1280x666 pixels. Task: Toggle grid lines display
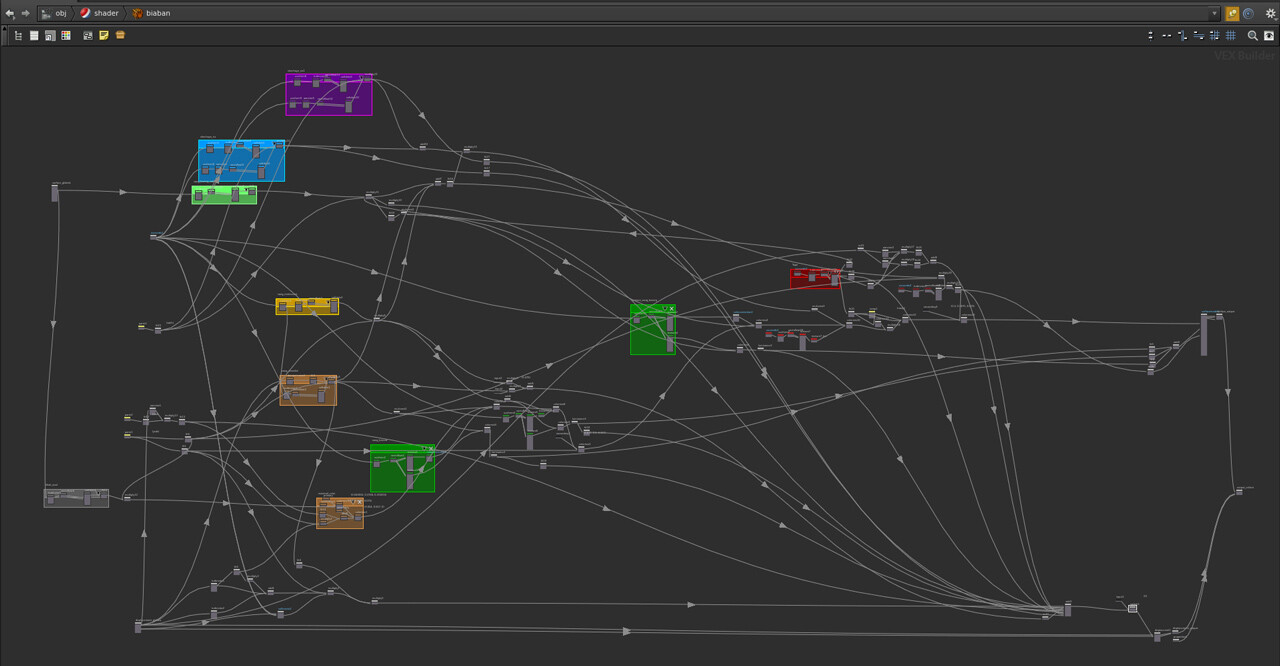tap(1230, 35)
